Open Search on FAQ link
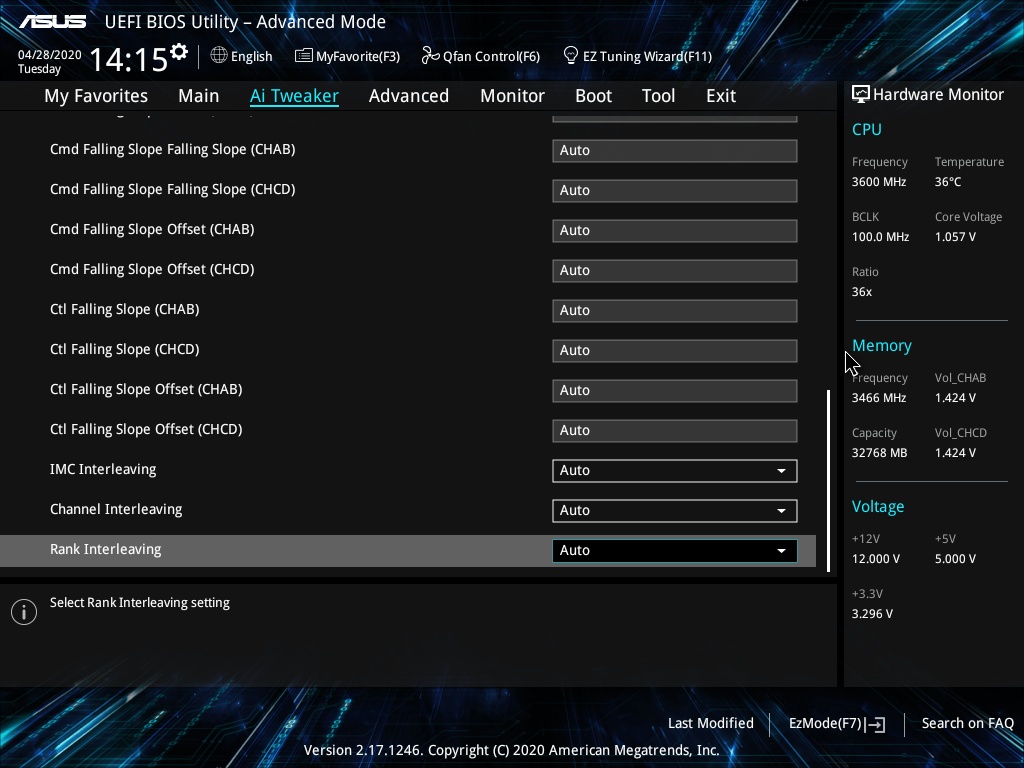Image resolution: width=1024 pixels, height=768 pixels. pyautogui.click(x=967, y=724)
